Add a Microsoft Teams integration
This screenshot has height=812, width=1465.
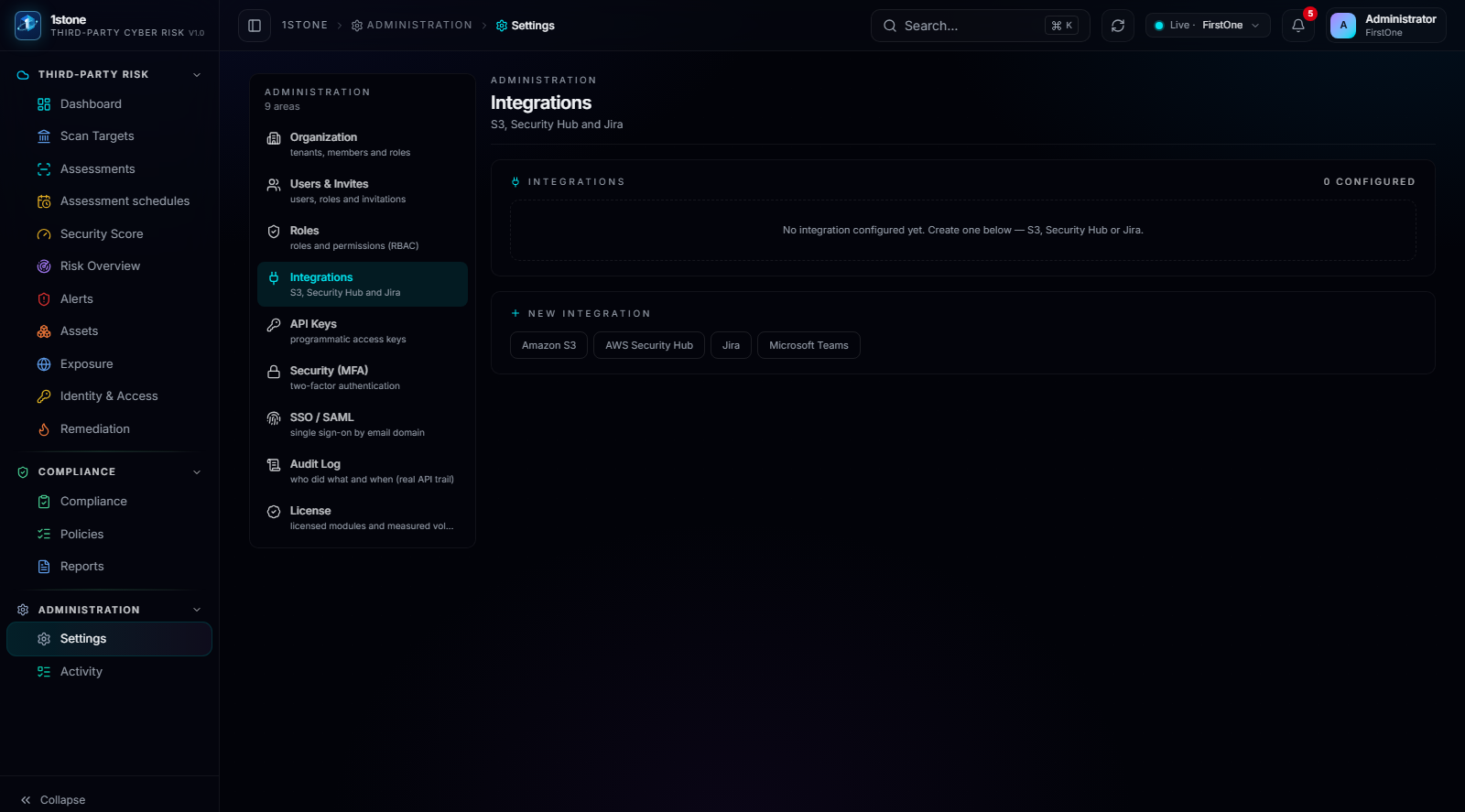[x=808, y=345]
